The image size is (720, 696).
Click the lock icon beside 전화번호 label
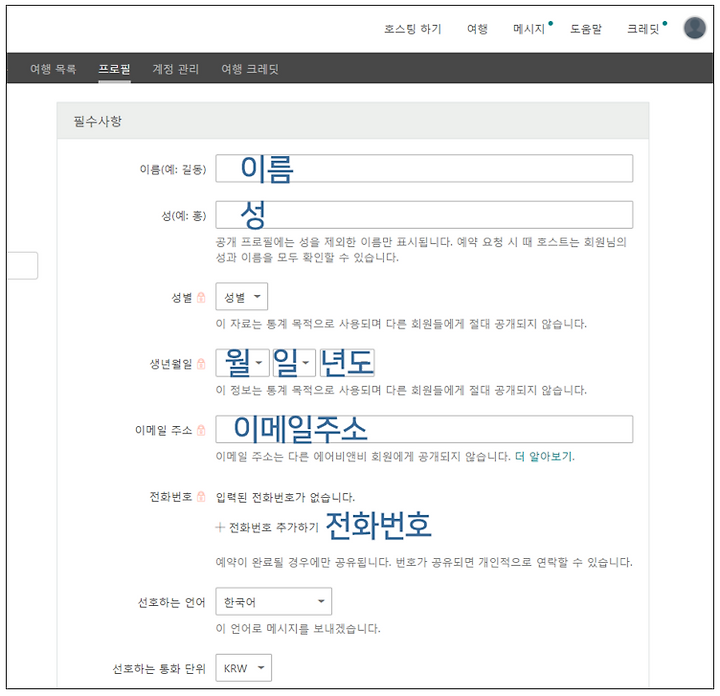coord(201,497)
